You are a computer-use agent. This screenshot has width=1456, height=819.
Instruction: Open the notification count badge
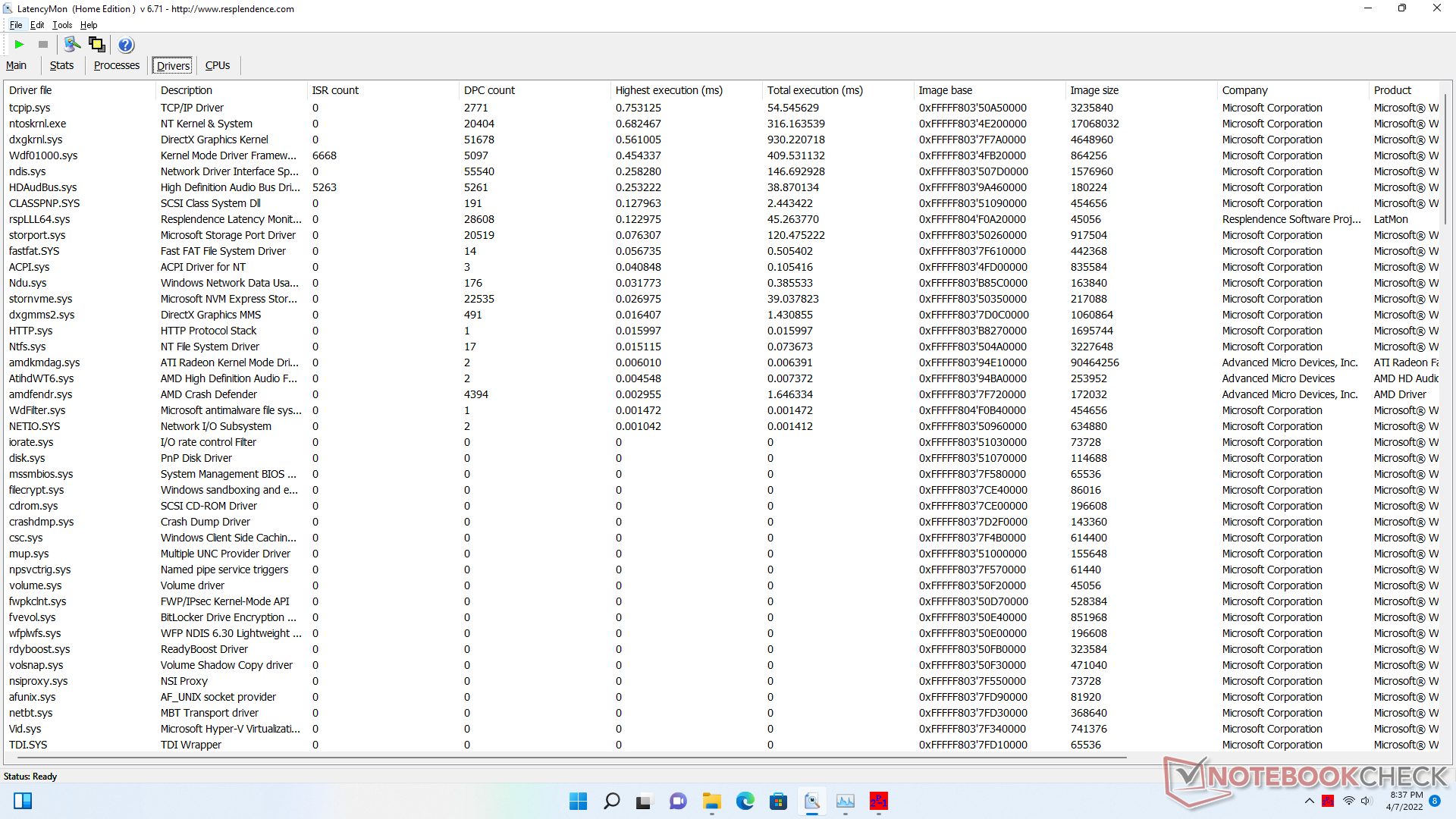point(1435,801)
